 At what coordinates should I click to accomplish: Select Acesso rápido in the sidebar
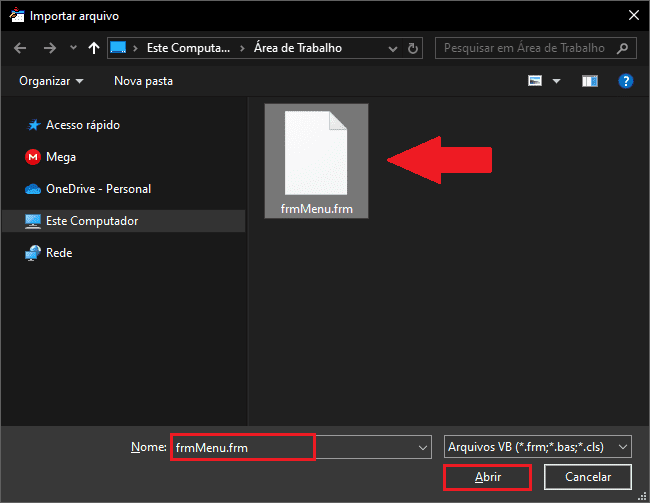(82, 125)
